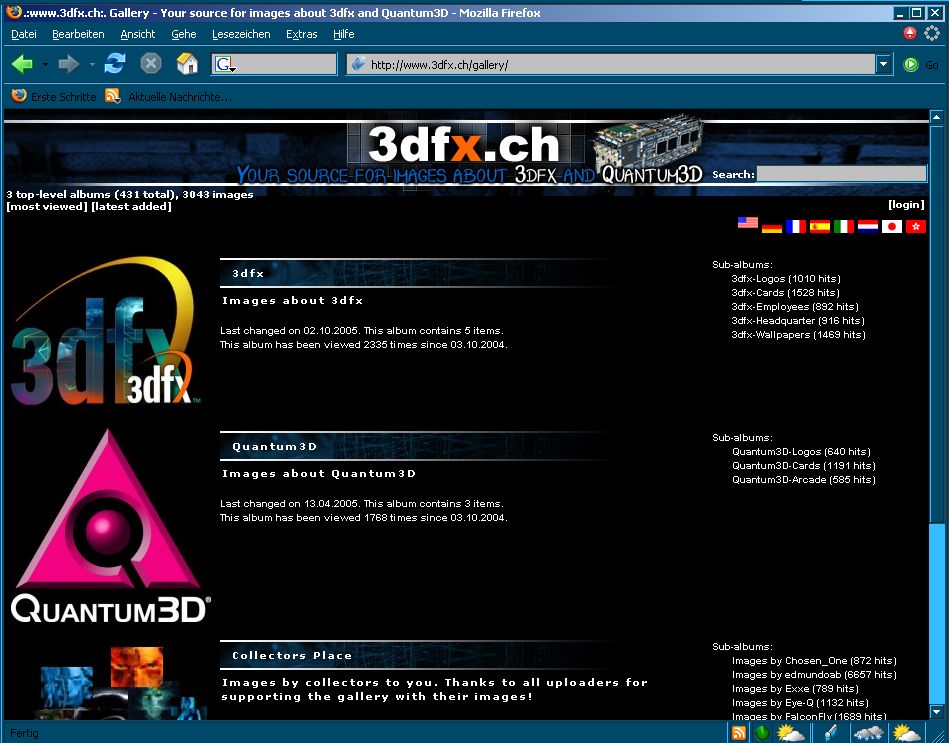Click the green Back arrow button
This screenshot has height=743, width=949.
(x=22, y=64)
